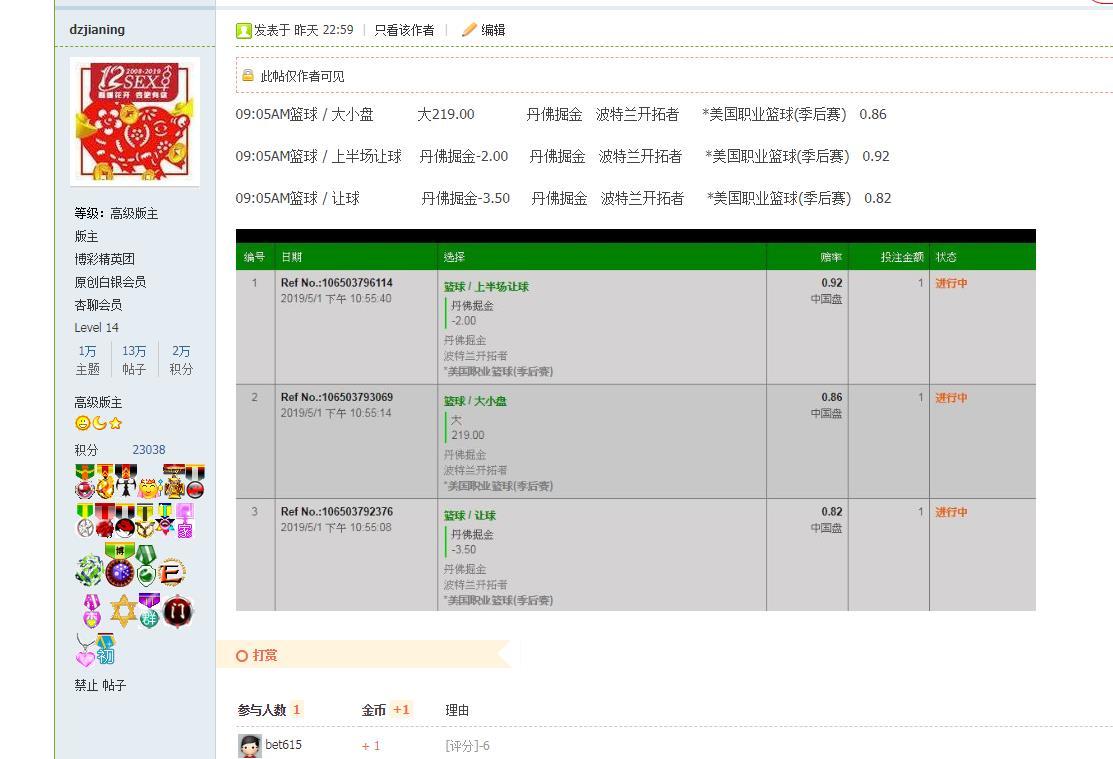Open the dzjianing username link
Screen dimensions: 1113x759
(x=97, y=29)
